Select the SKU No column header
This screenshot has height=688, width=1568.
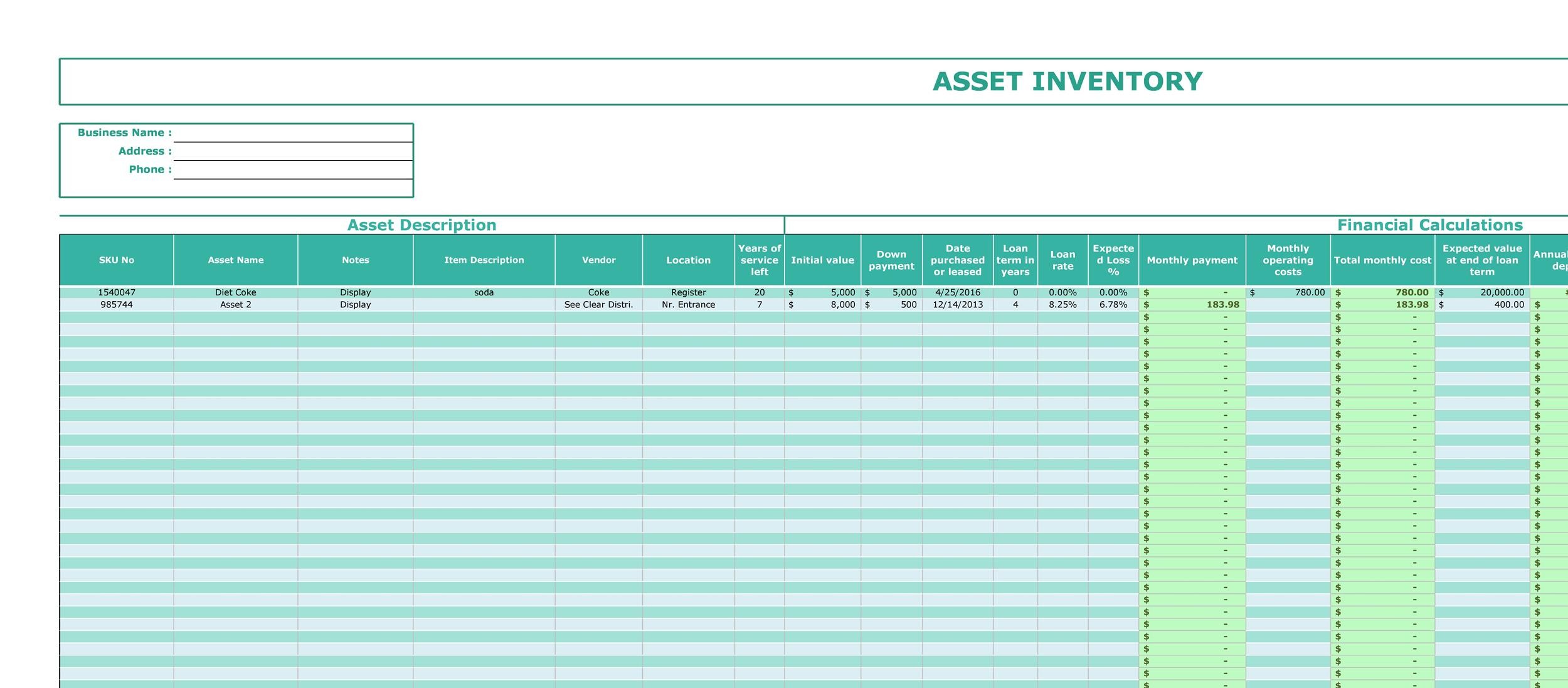coord(117,260)
